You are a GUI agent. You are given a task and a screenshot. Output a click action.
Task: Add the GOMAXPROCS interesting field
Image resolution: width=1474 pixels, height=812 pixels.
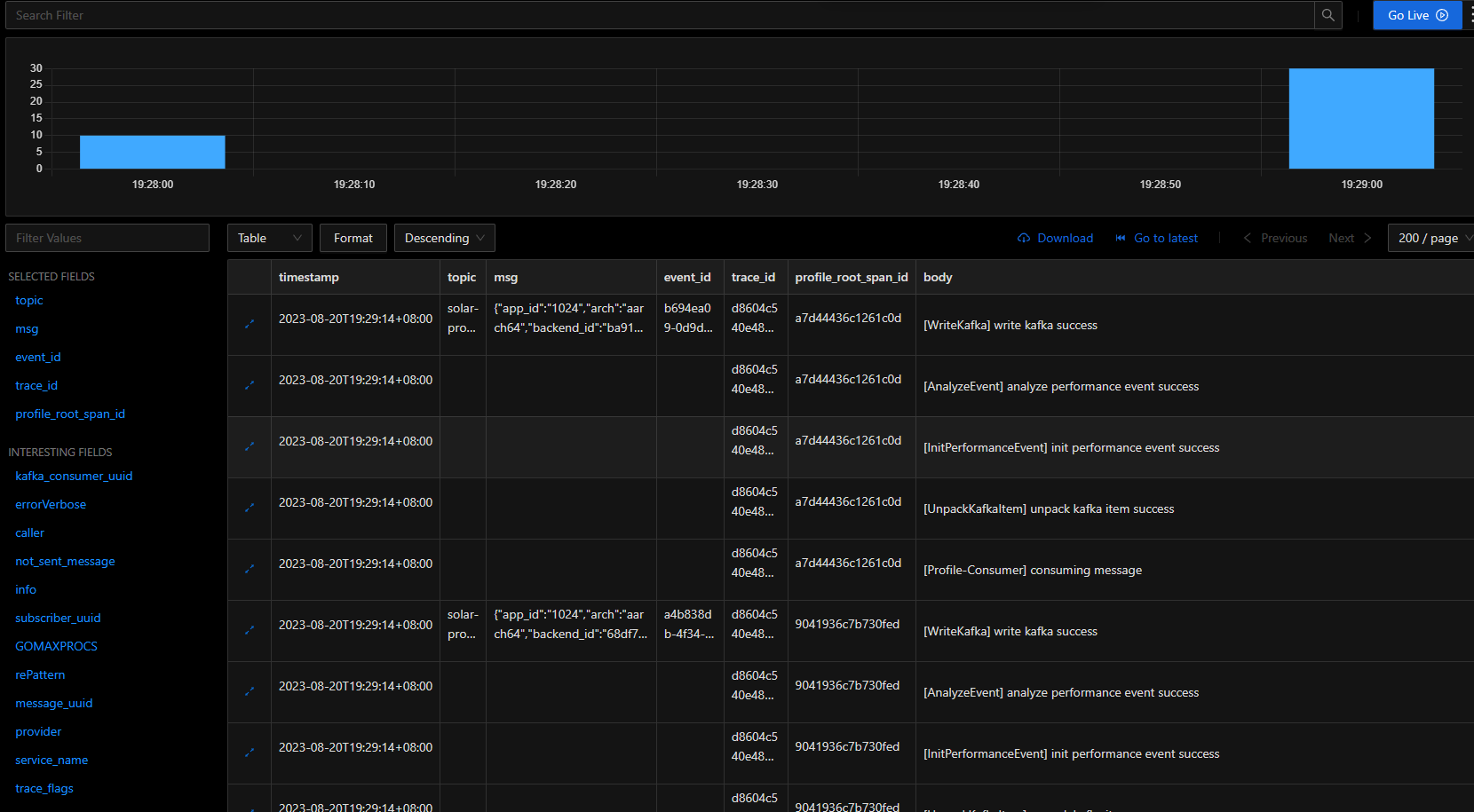point(56,646)
